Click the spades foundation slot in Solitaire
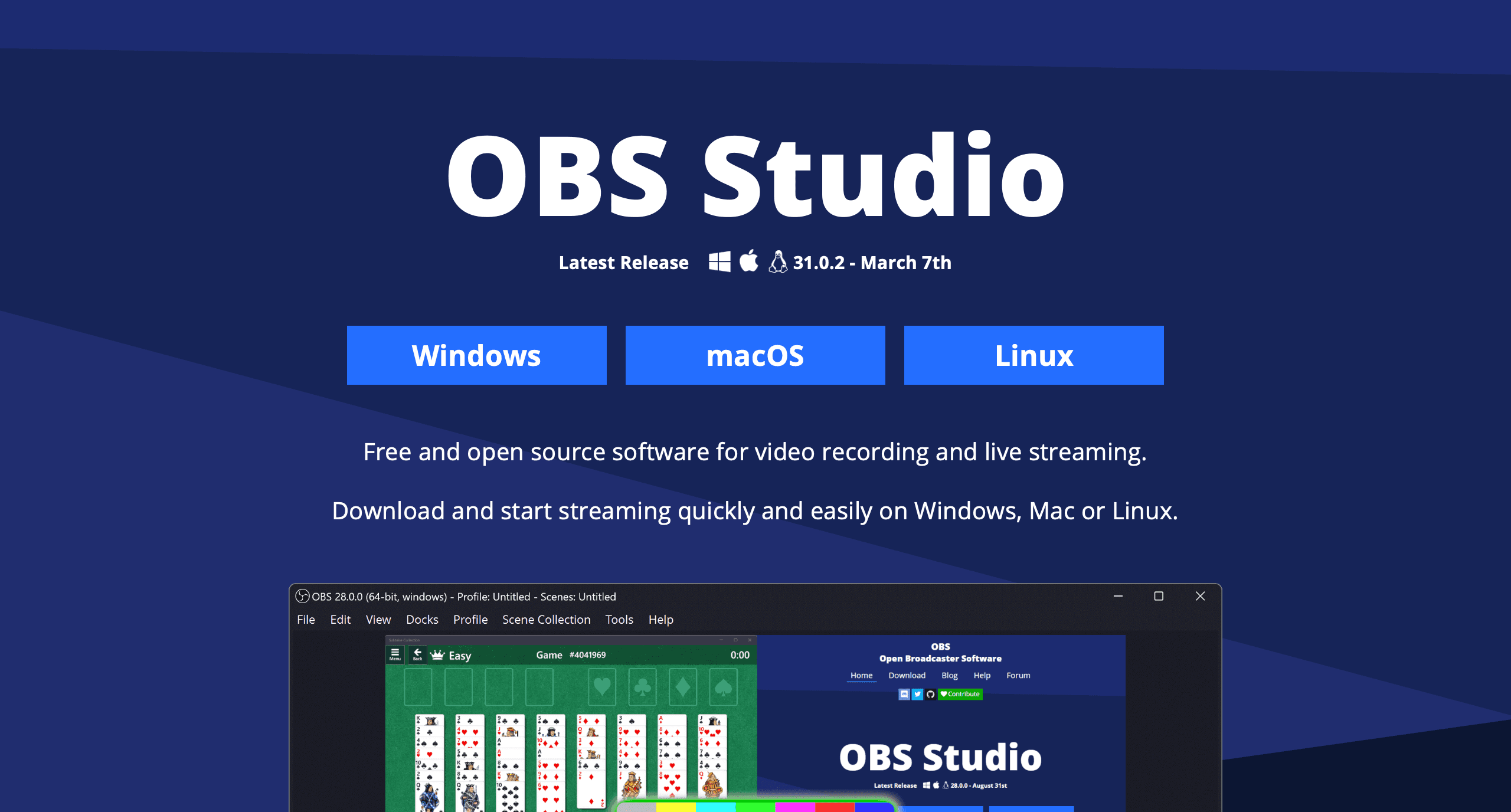This screenshot has height=812, width=1511. [x=723, y=686]
